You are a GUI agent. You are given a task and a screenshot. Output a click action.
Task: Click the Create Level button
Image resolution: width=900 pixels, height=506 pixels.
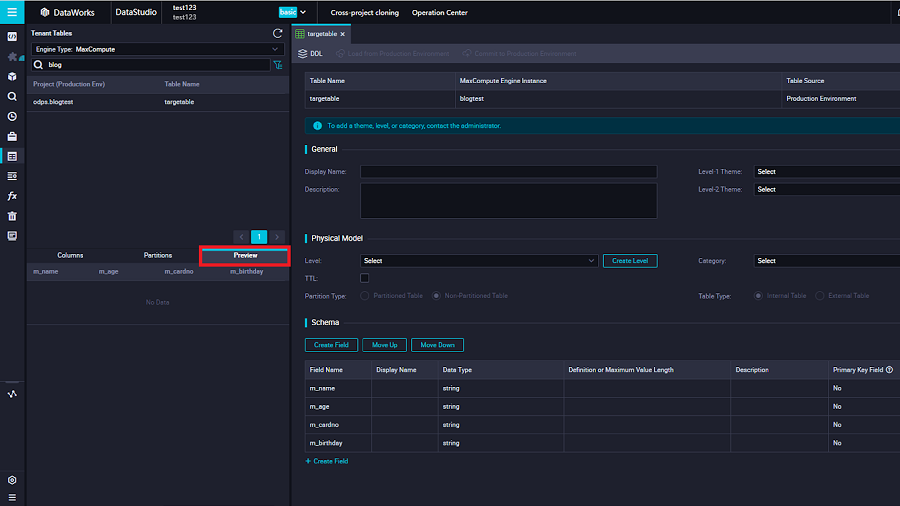click(x=629, y=261)
